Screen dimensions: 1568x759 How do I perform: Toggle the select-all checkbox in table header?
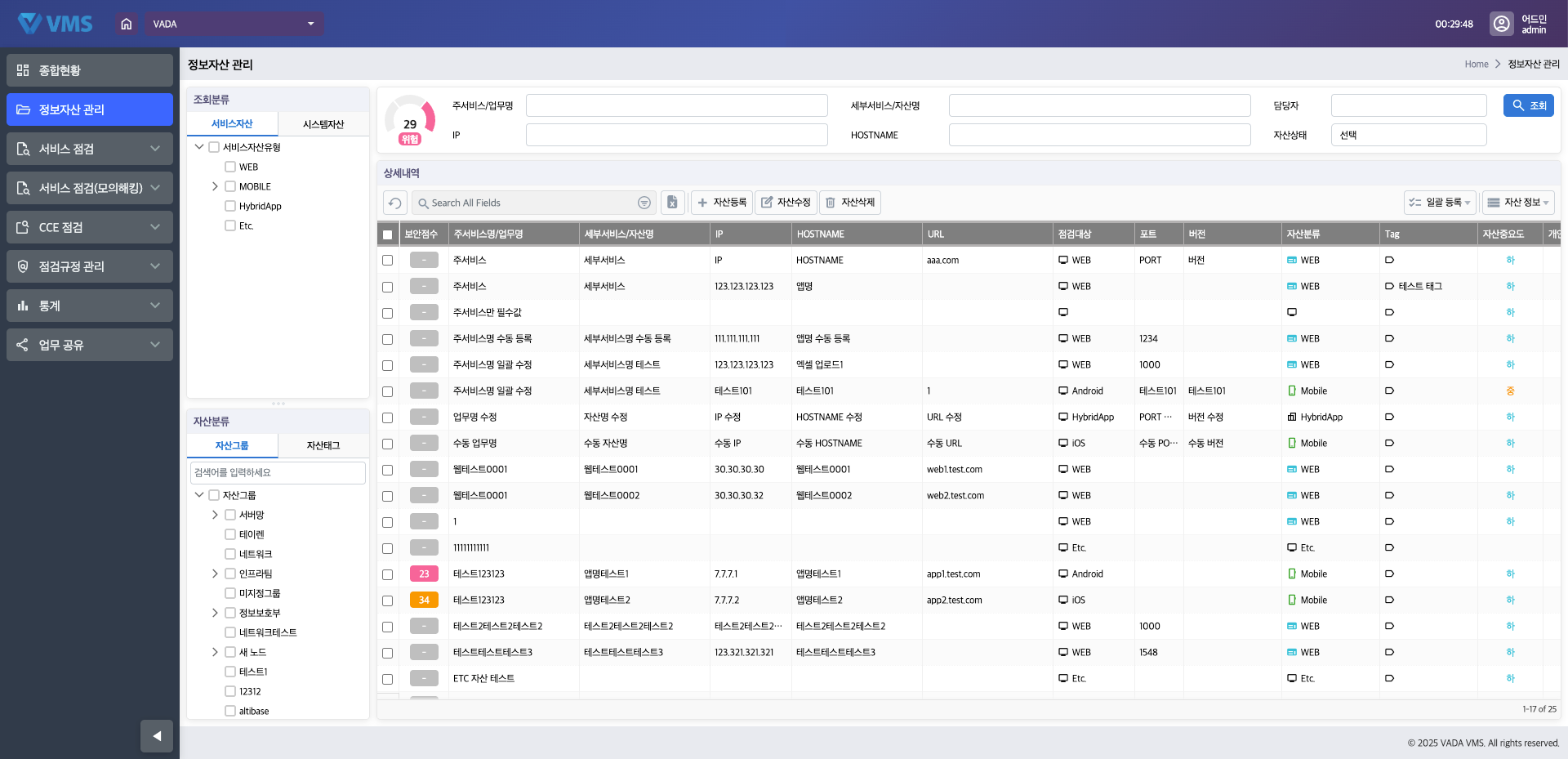tap(388, 234)
